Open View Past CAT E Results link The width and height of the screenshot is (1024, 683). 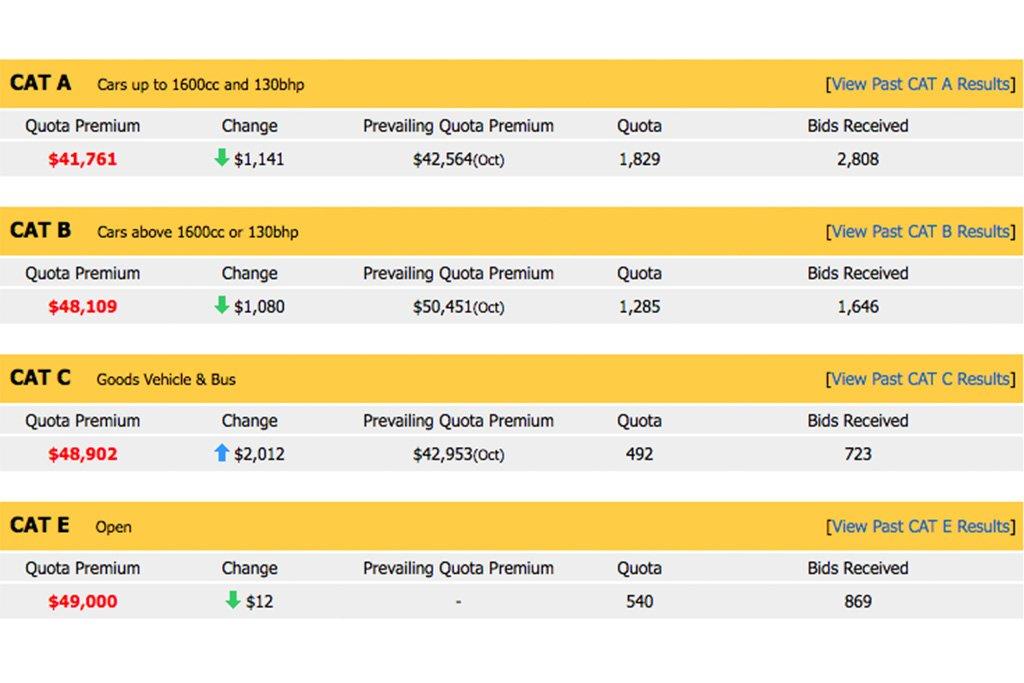tap(920, 527)
